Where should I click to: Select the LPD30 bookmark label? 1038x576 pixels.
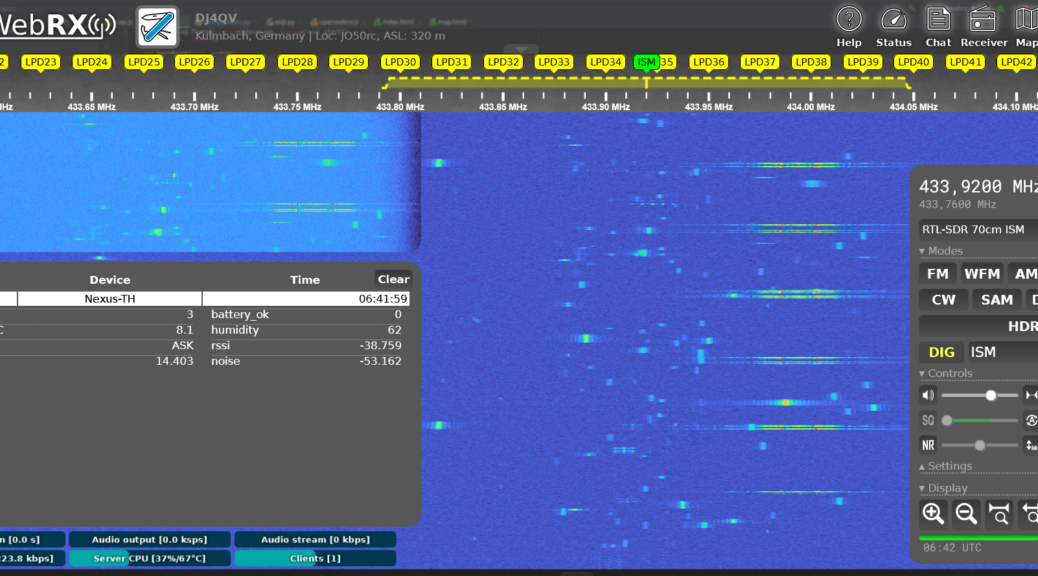coord(400,62)
